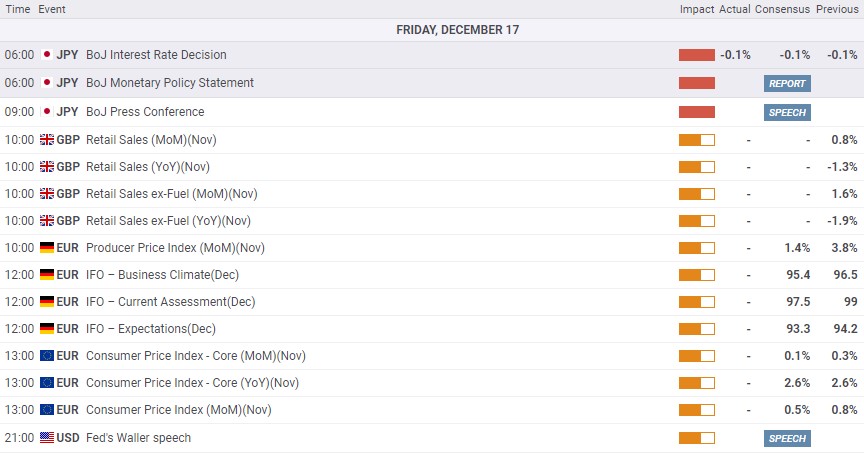Open the SPEECH button for BoJ Press Conference
This screenshot has width=864, height=453.
tap(787, 112)
